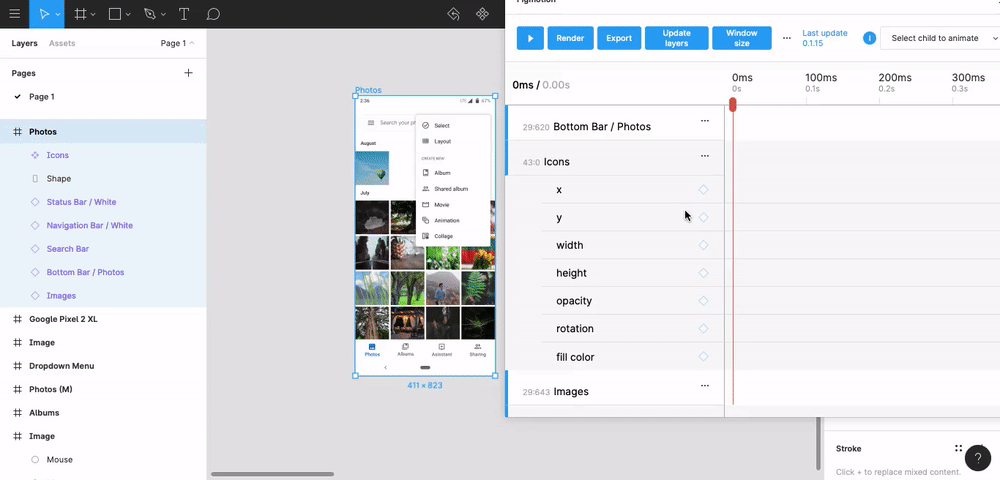1000x480 pixels.
Task: Click the Update layers button
Action: [677, 38]
